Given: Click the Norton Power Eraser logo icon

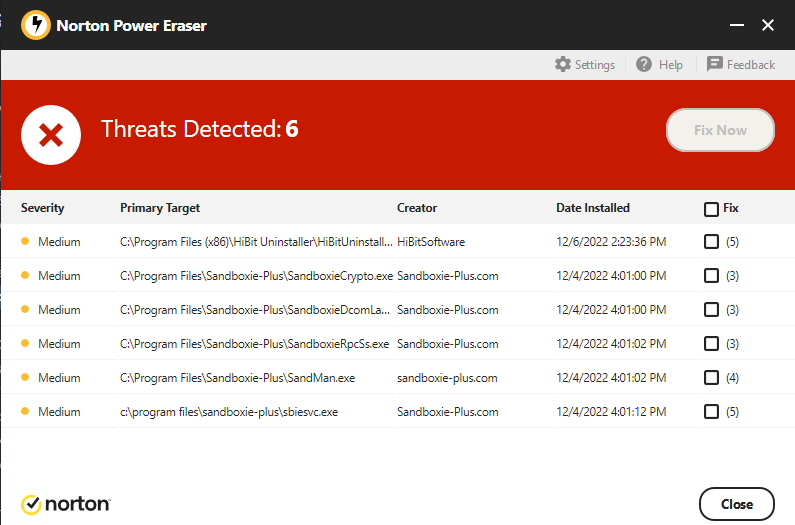Looking at the screenshot, I should coord(36,25).
